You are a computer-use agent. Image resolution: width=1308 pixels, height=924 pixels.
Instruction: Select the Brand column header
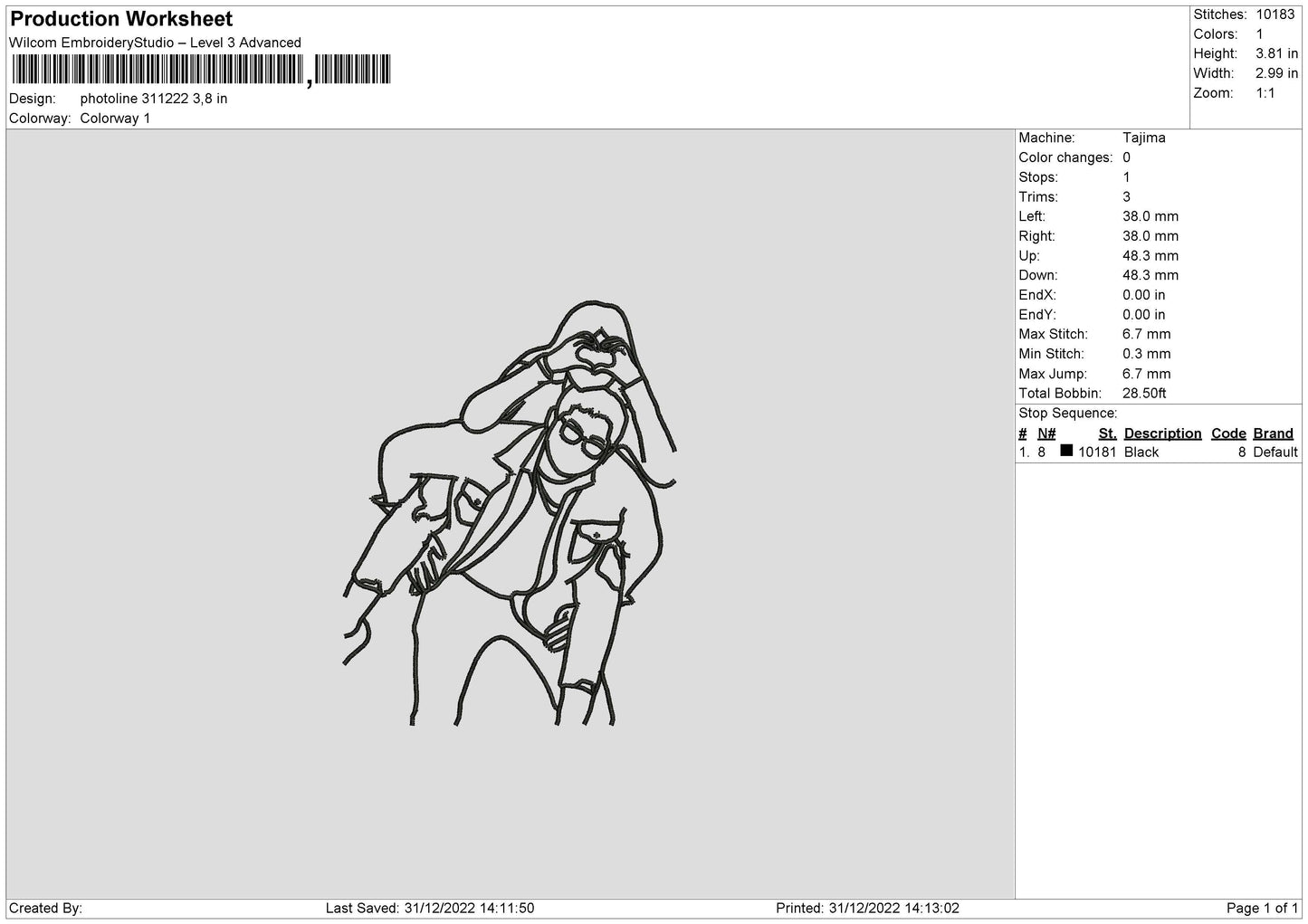tap(1273, 433)
